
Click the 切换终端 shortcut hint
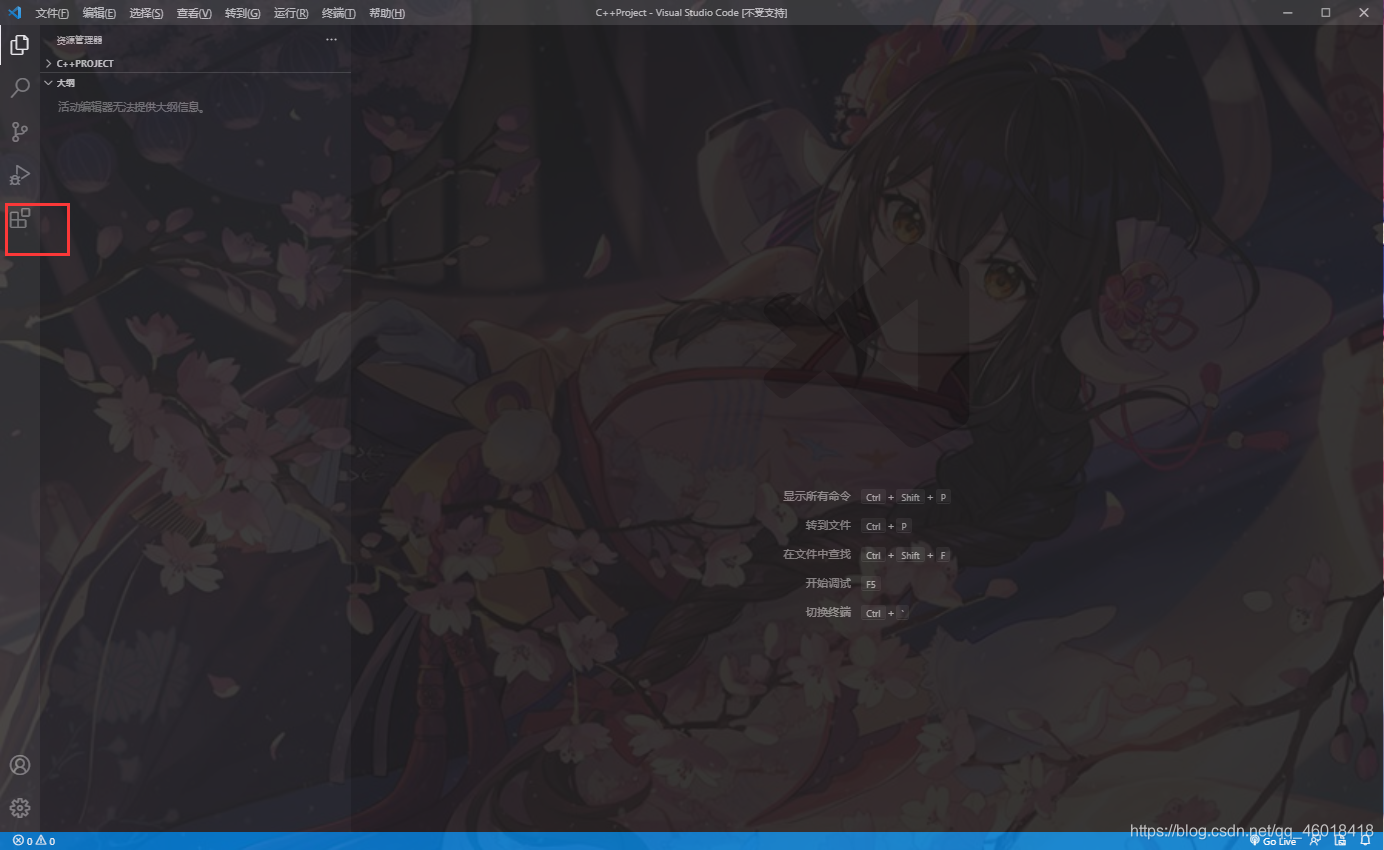tap(828, 612)
